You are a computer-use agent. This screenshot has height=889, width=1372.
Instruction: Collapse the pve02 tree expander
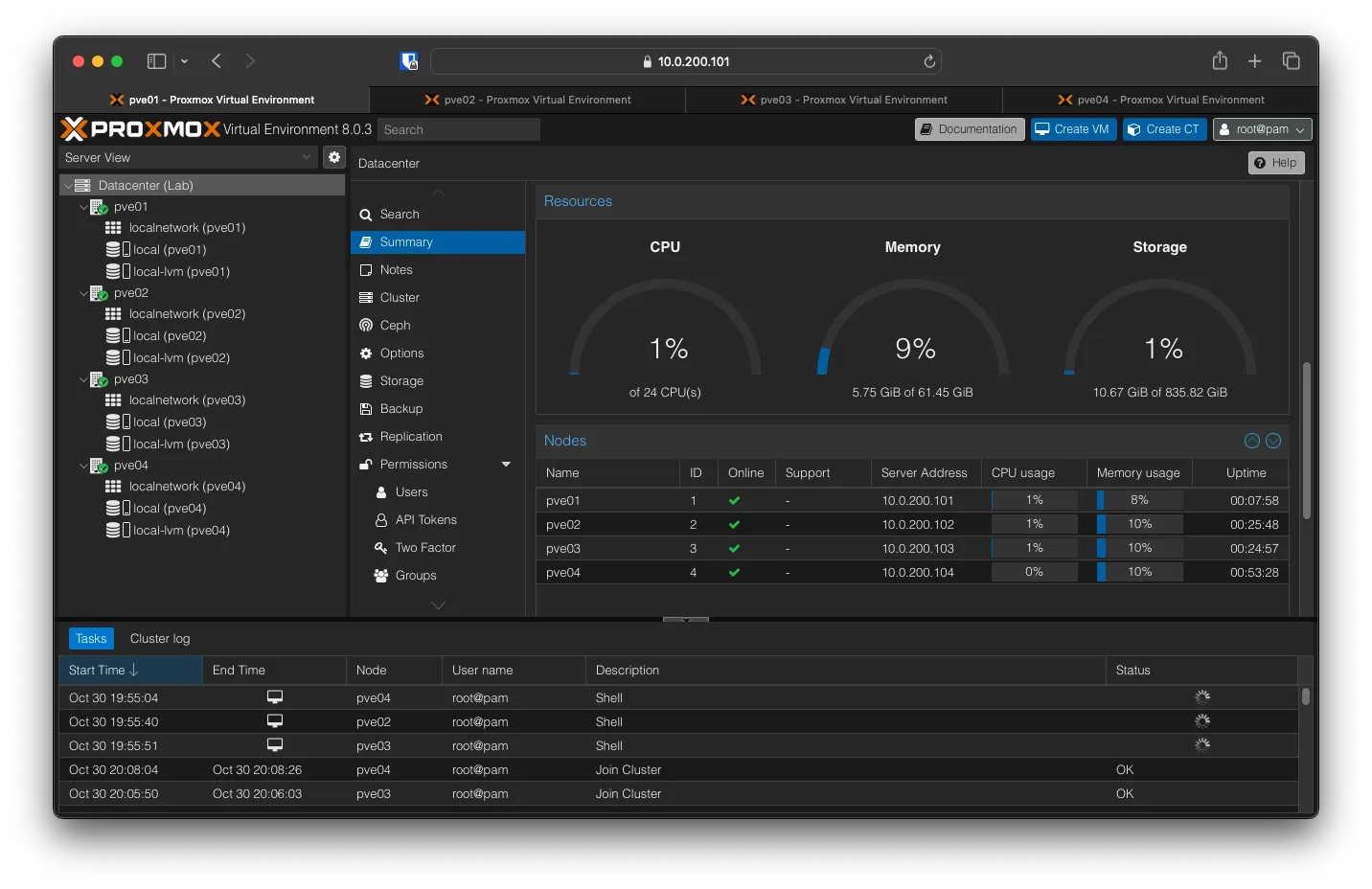[83, 293]
